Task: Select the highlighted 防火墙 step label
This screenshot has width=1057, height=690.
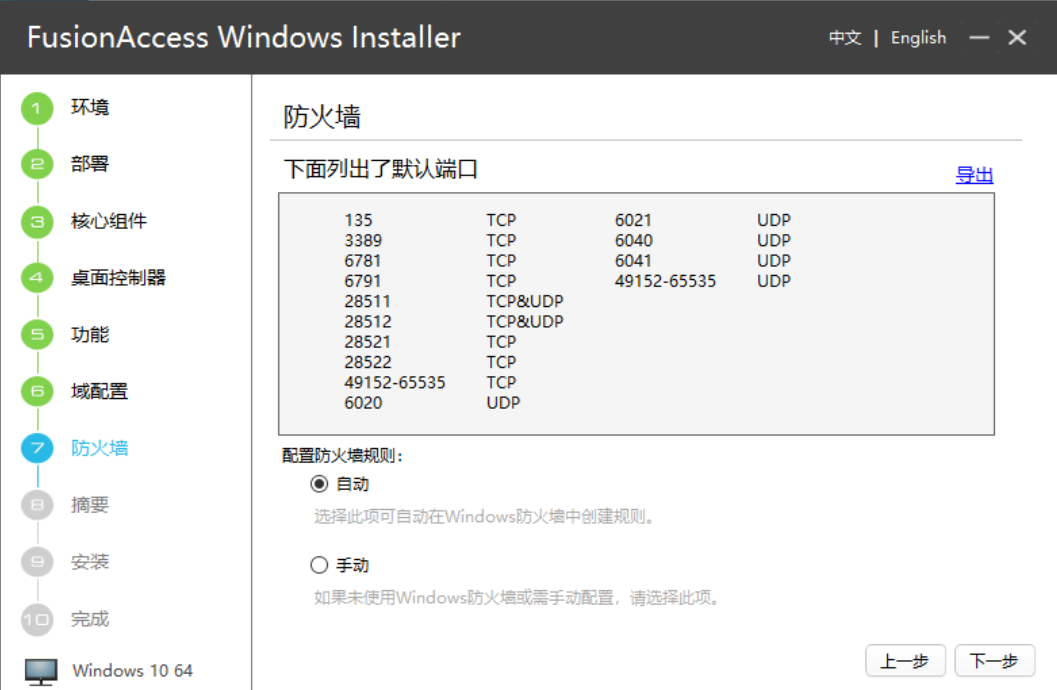Action: tap(99, 448)
